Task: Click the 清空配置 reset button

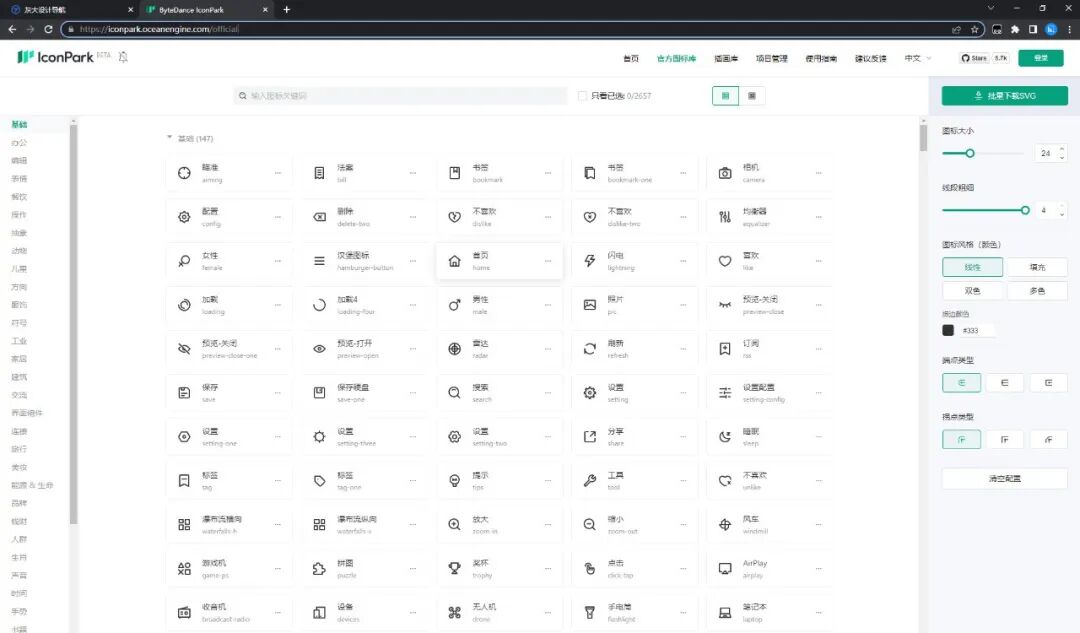Action: [1005, 478]
